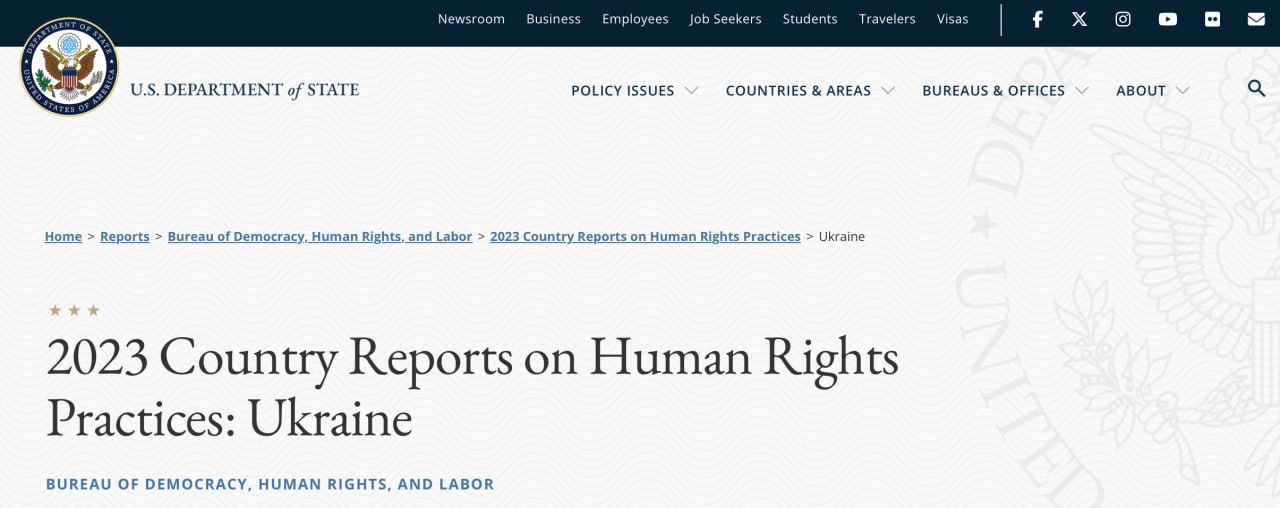
Task: Open the X (Twitter) social icon
Action: [1079, 19]
